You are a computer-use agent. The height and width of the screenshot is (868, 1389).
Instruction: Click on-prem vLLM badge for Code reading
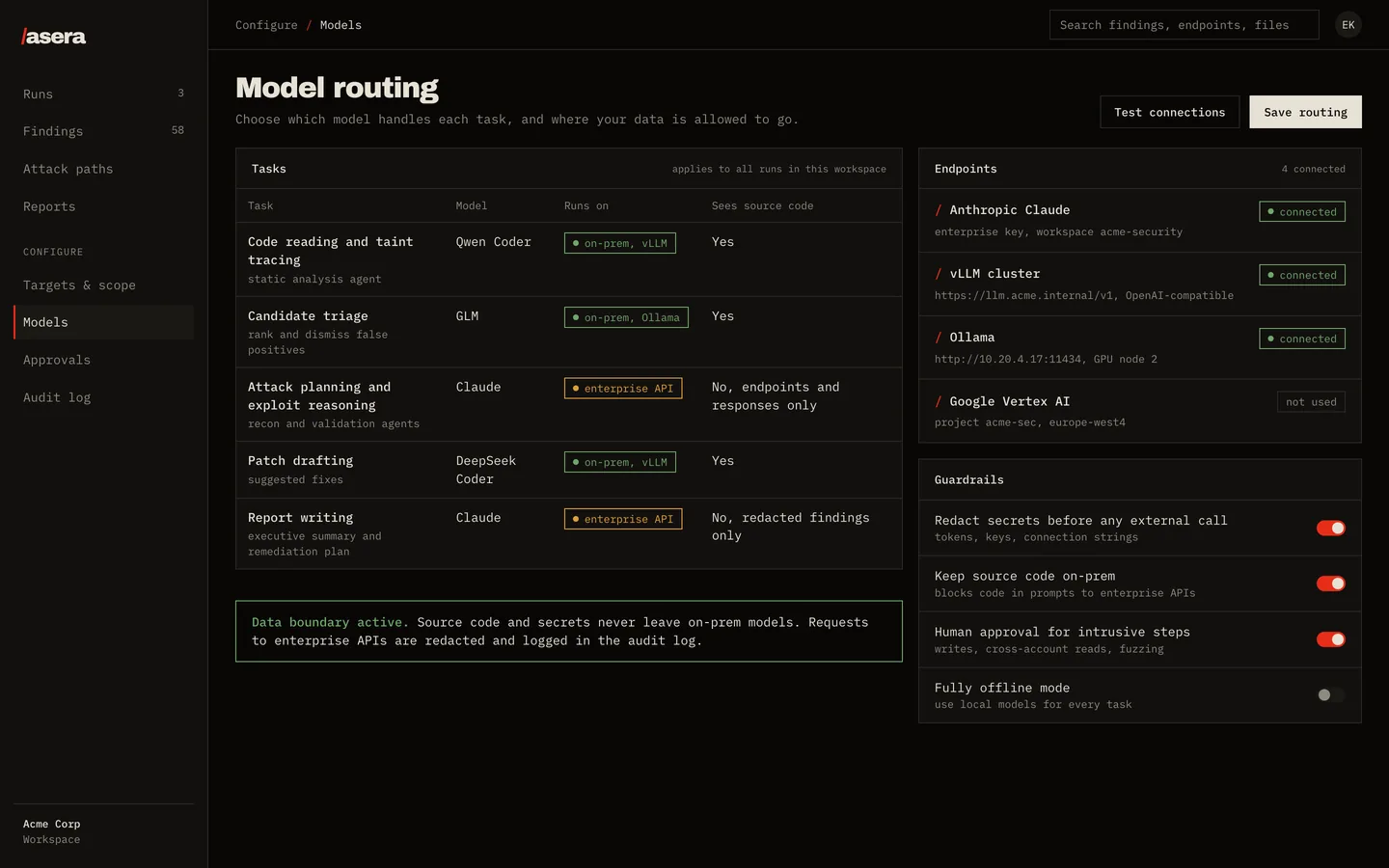(620, 243)
